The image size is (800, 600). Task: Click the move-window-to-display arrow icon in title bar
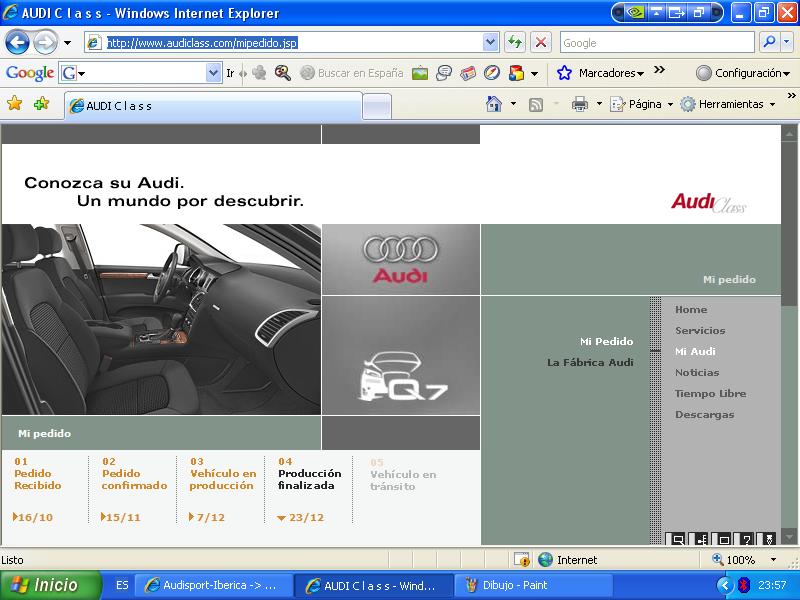coord(677,13)
